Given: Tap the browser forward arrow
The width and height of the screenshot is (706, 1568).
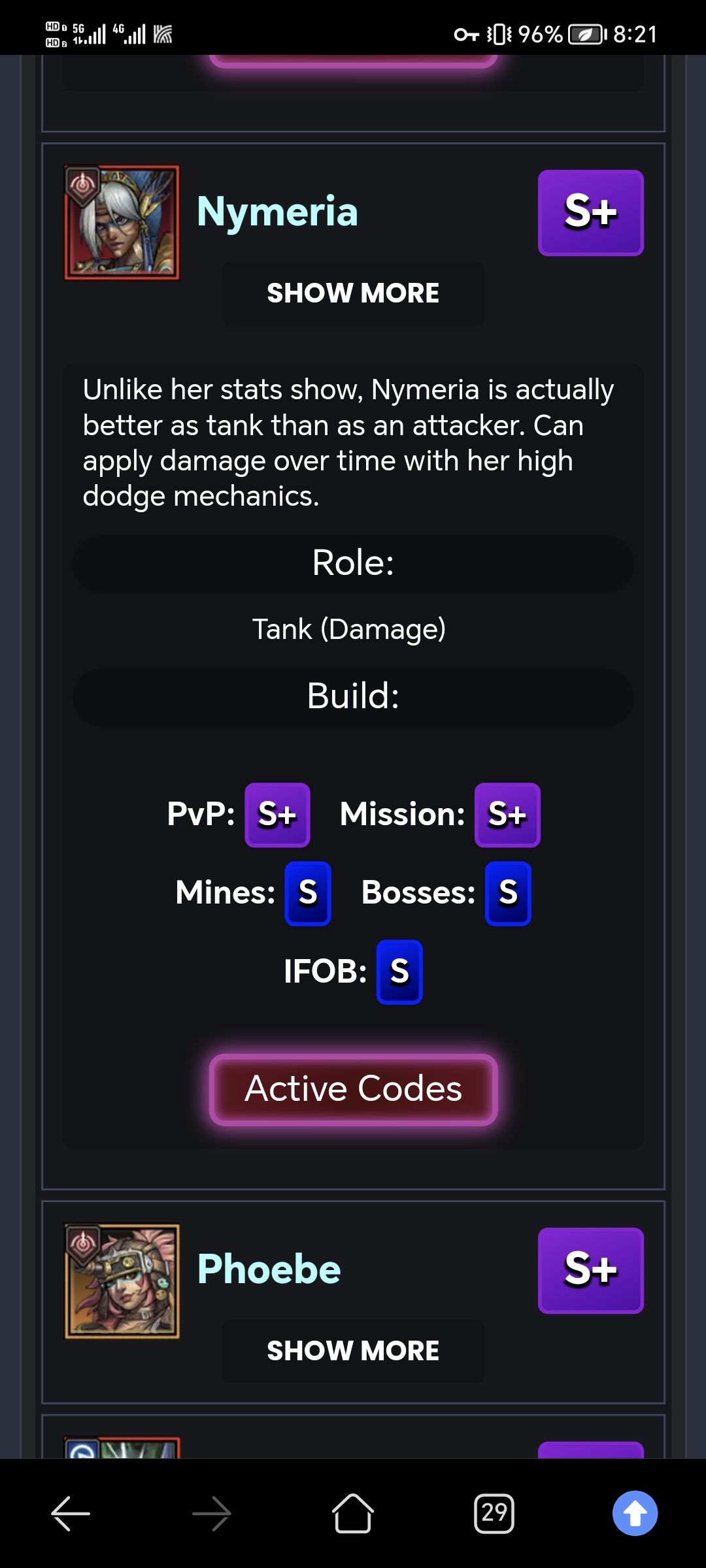Looking at the screenshot, I should [212, 1513].
